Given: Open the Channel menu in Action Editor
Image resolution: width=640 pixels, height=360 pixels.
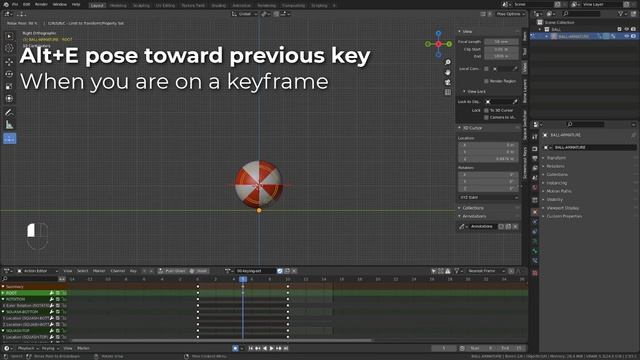Looking at the screenshot, I should [x=118, y=271].
